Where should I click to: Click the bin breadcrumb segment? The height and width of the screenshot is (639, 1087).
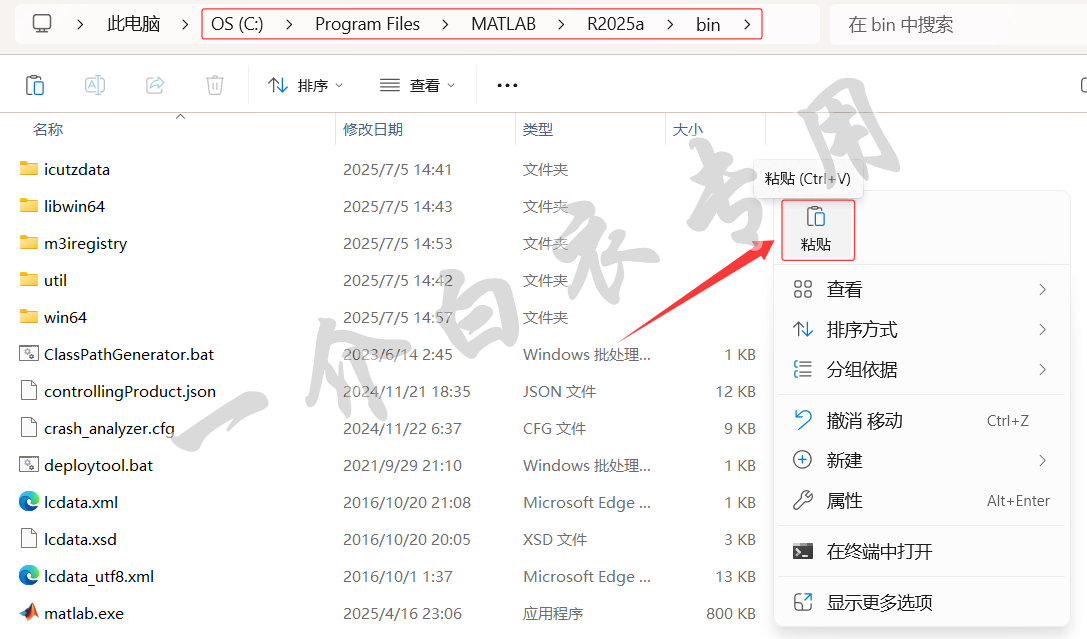708,24
